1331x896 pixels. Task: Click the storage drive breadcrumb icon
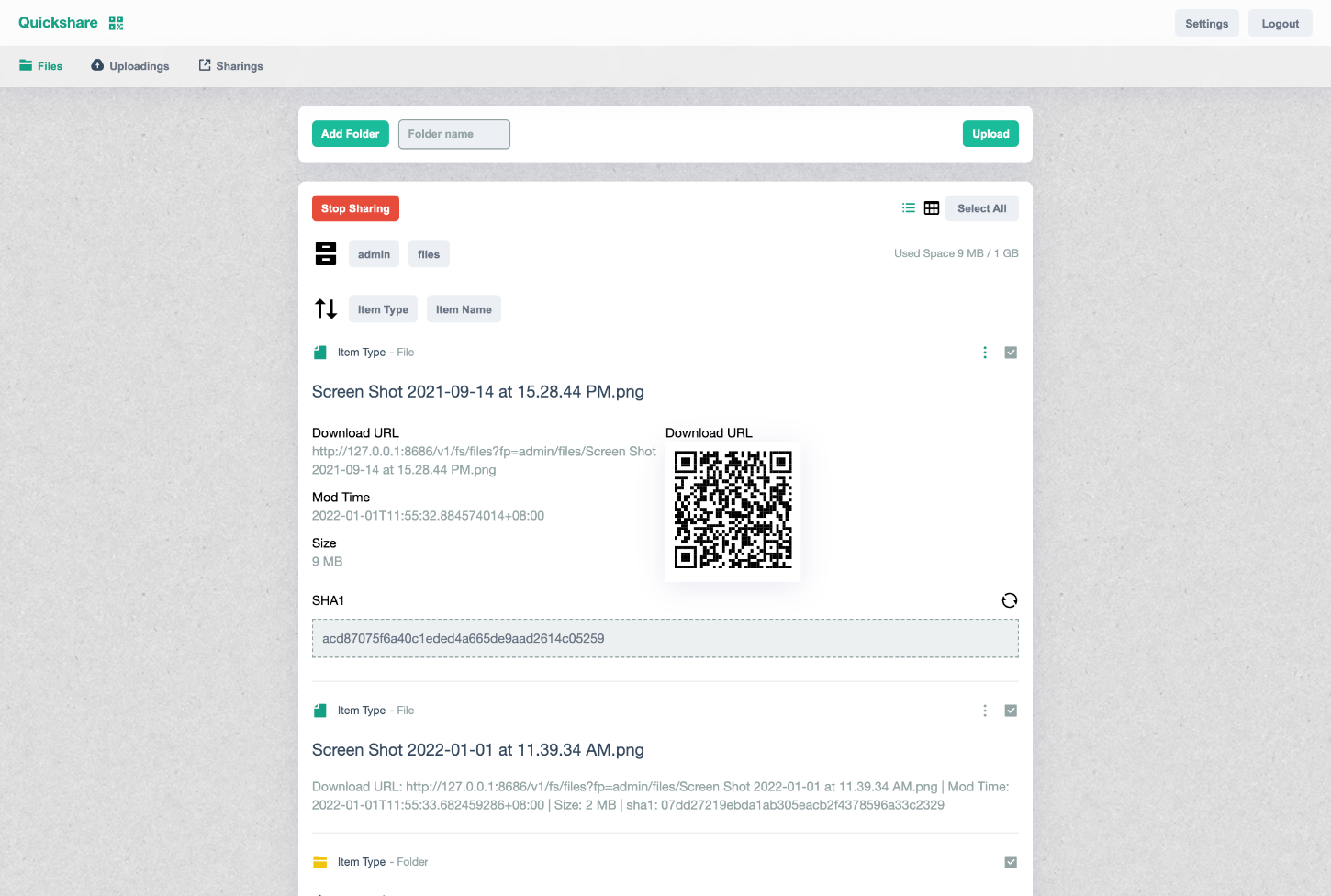pyautogui.click(x=326, y=254)
